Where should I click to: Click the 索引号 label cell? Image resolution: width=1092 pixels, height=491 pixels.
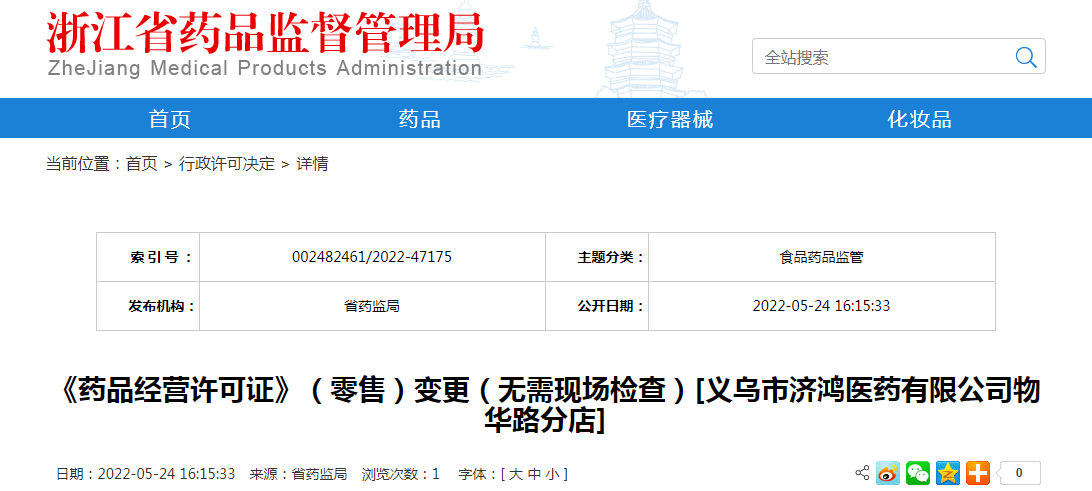pos(148,257)
